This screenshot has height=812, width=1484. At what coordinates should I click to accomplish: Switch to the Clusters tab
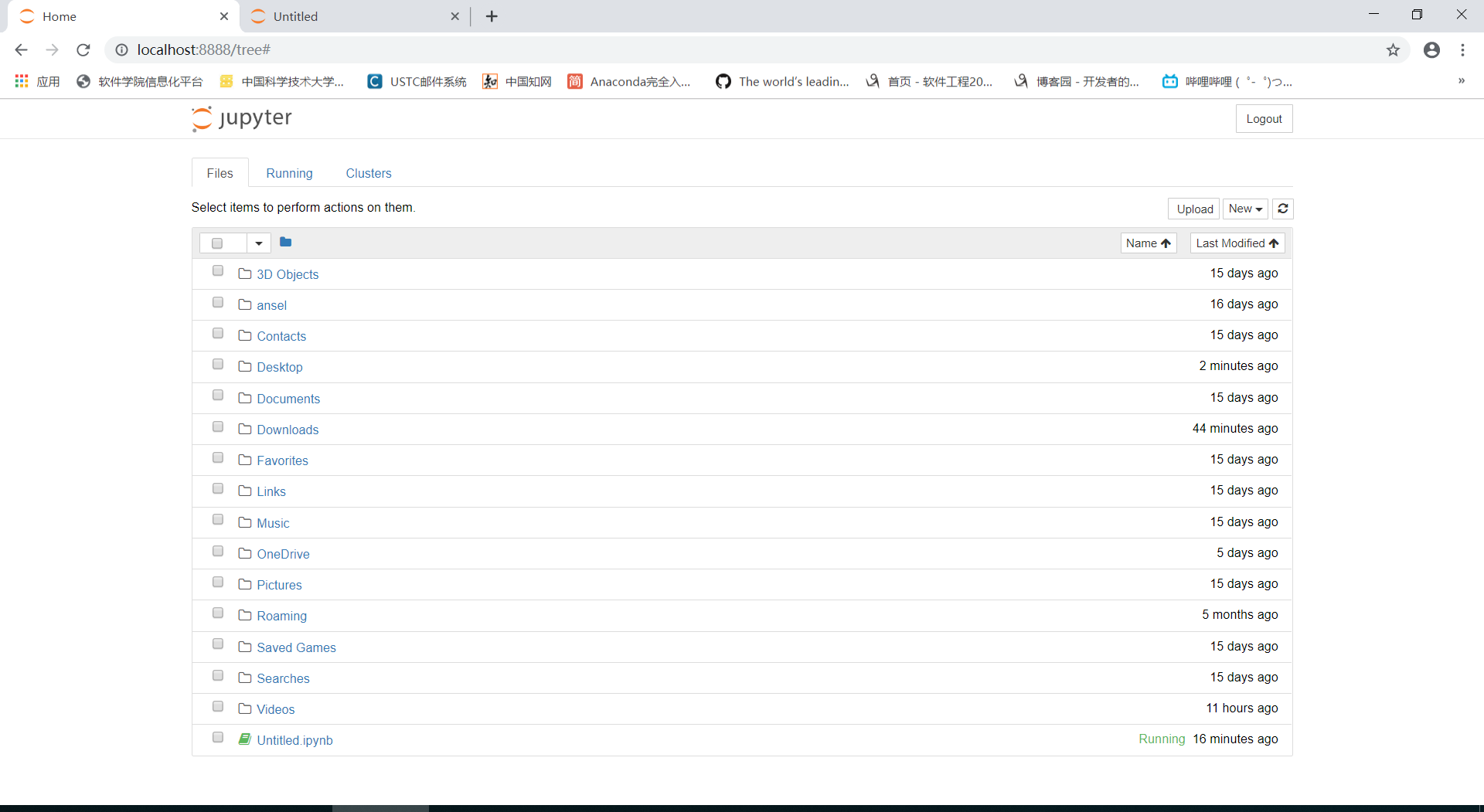369,173
